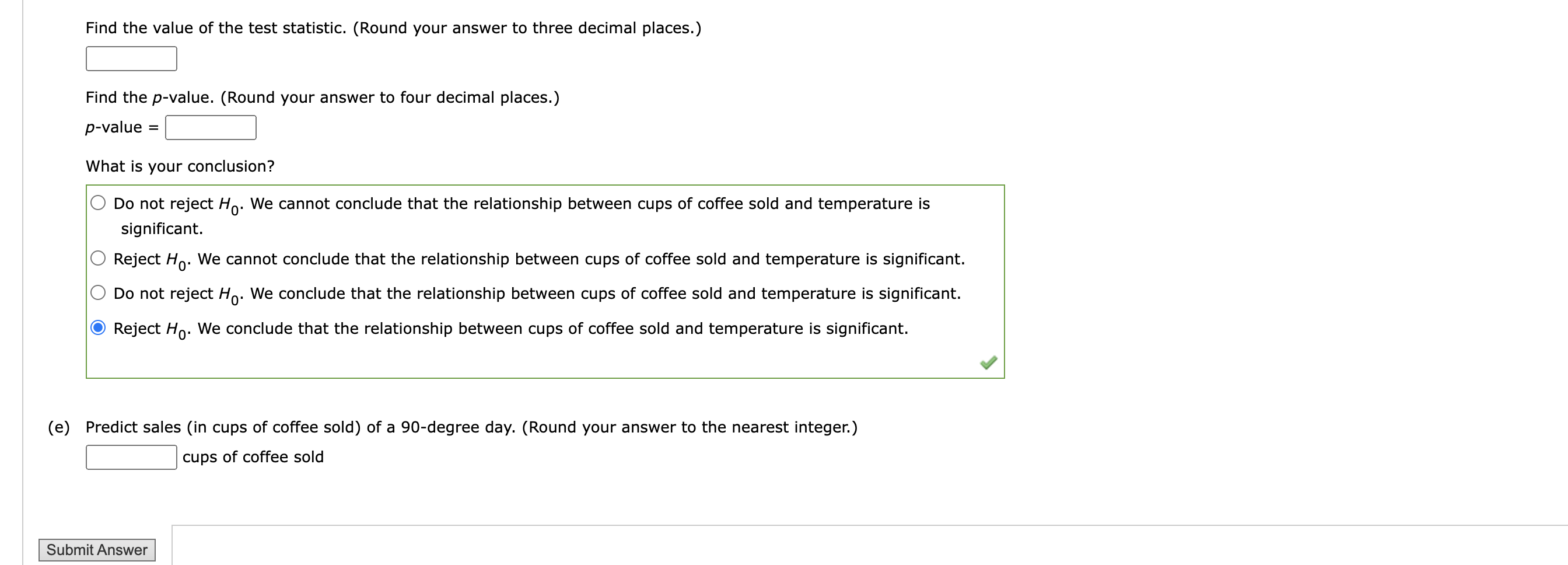
Task: Click the p-value input field
Action: 211,128
